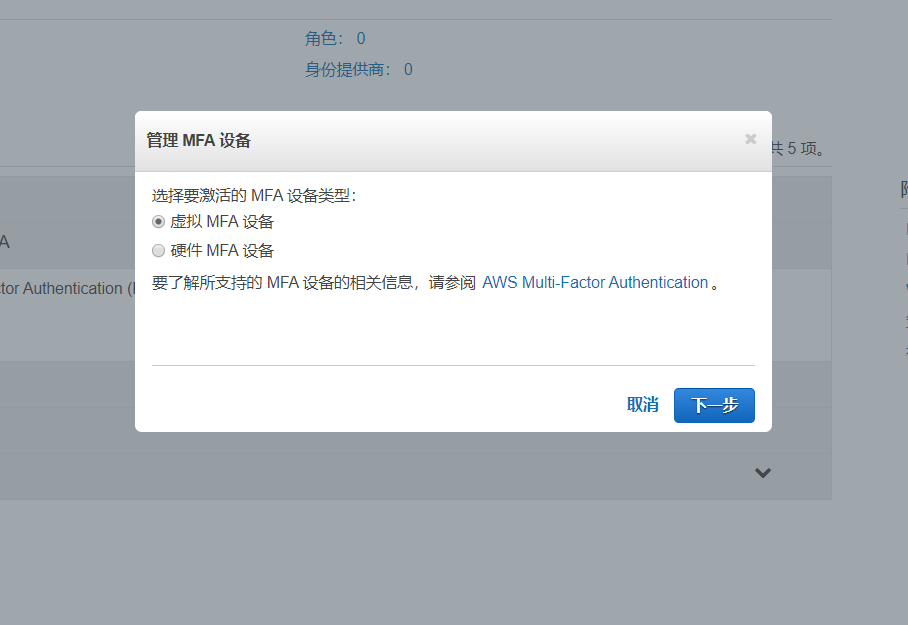Viewport: 908px width, 625px height.
Task: Open the 身份提供商 count link
Action: click(x=408, y=70)
